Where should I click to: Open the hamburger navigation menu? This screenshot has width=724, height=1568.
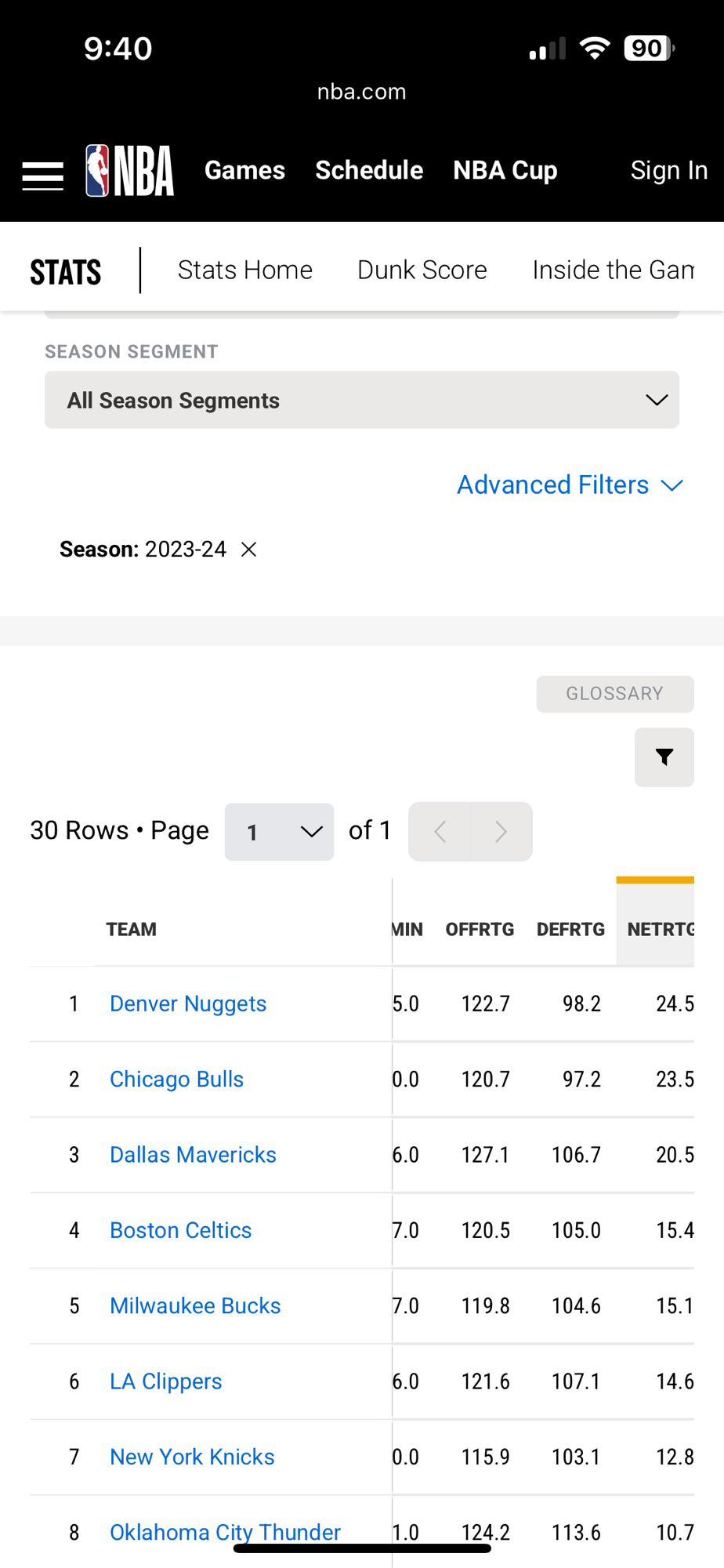coord(42,175)
